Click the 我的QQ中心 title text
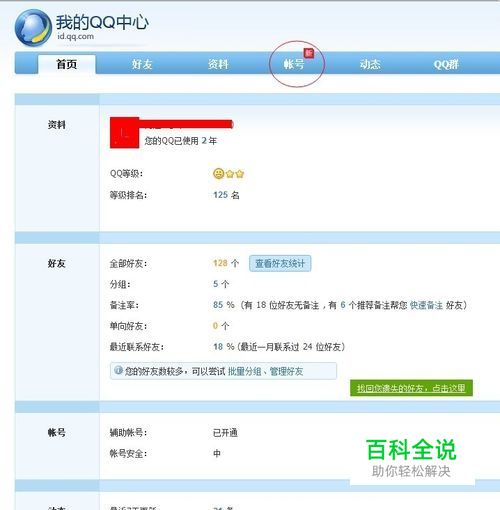 click(x=102, y=23)
